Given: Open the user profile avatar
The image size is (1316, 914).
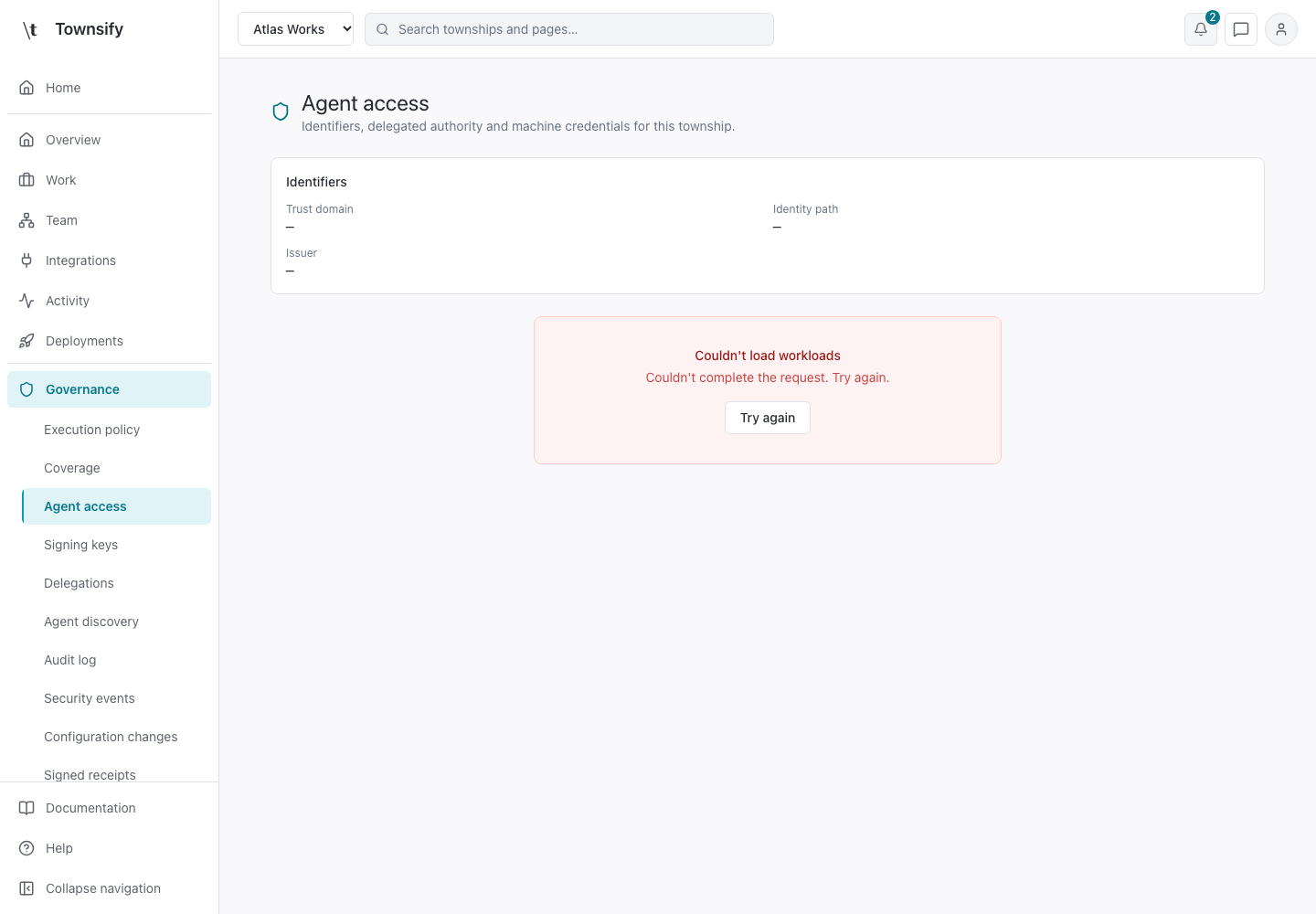Looking at the screenshot, I should 1281,29.
